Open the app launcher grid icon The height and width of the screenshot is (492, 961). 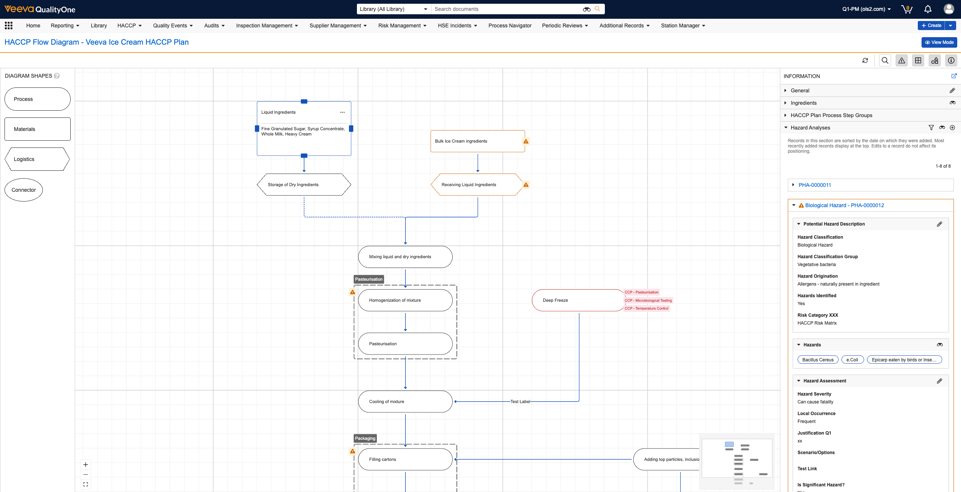tap(9, 26)
